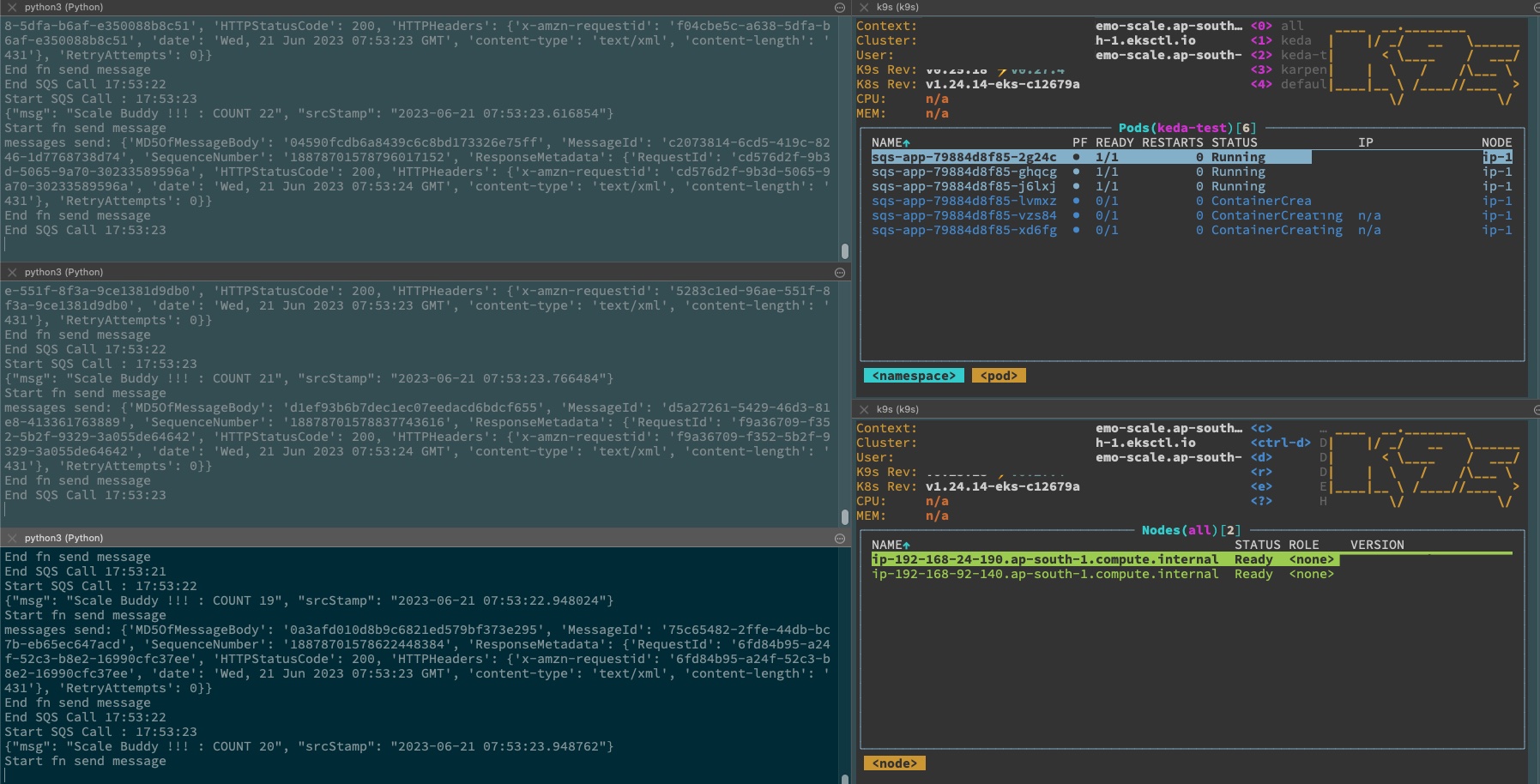Choose the <0> all namespace shortcut
Viewport: 1540px width, 784px height.
pos(1277,26)
